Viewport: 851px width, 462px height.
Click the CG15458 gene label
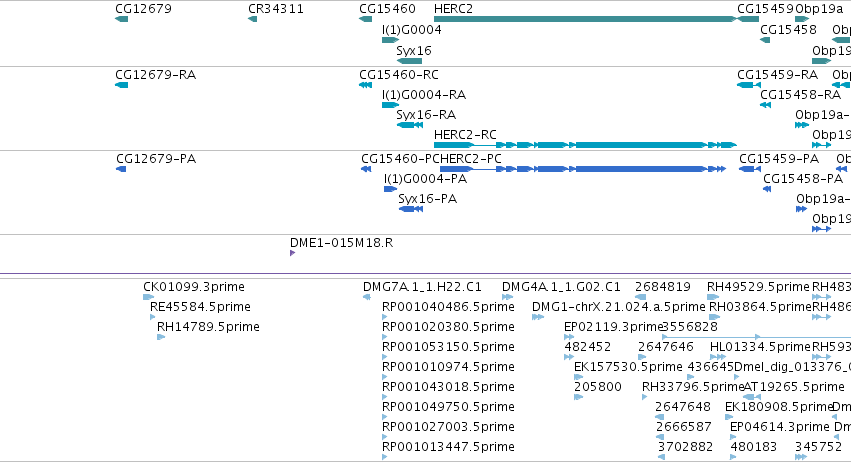click(788, 30)
